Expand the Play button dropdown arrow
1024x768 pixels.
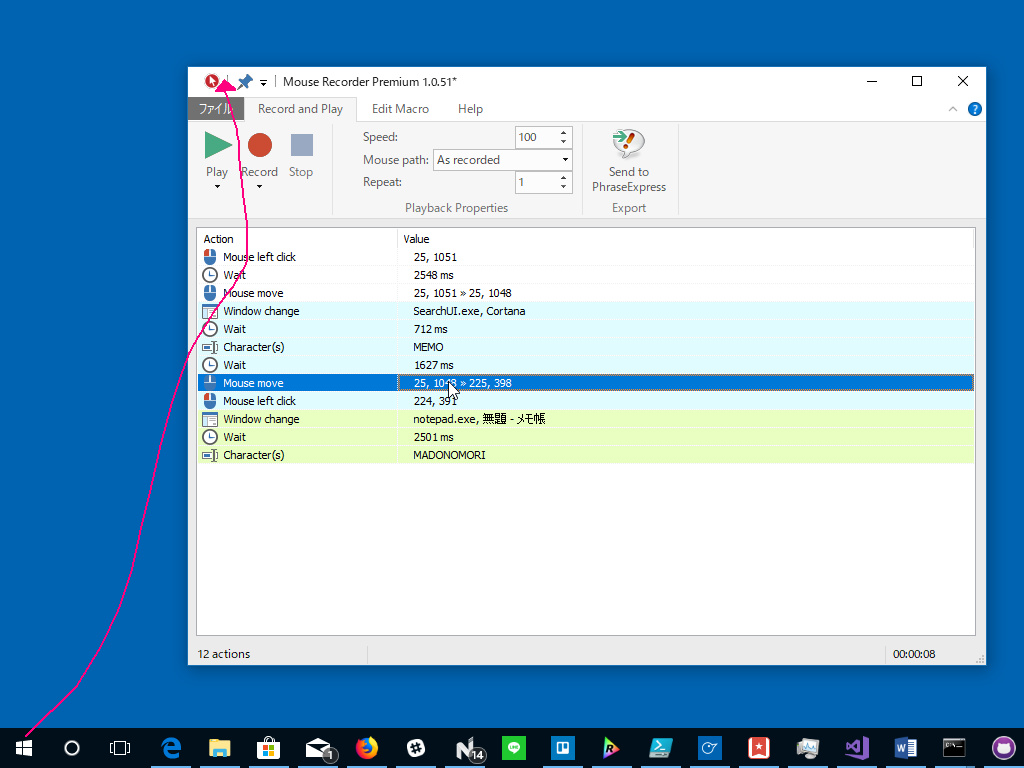217,187
